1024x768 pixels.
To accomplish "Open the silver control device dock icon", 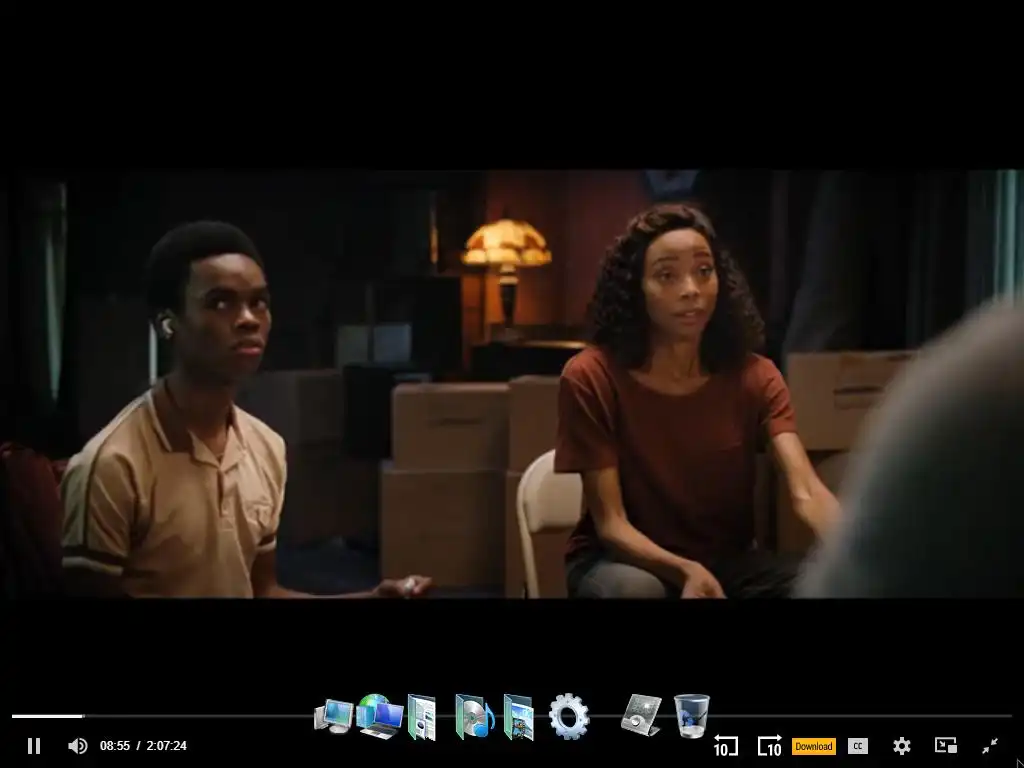I will [641, 715].
